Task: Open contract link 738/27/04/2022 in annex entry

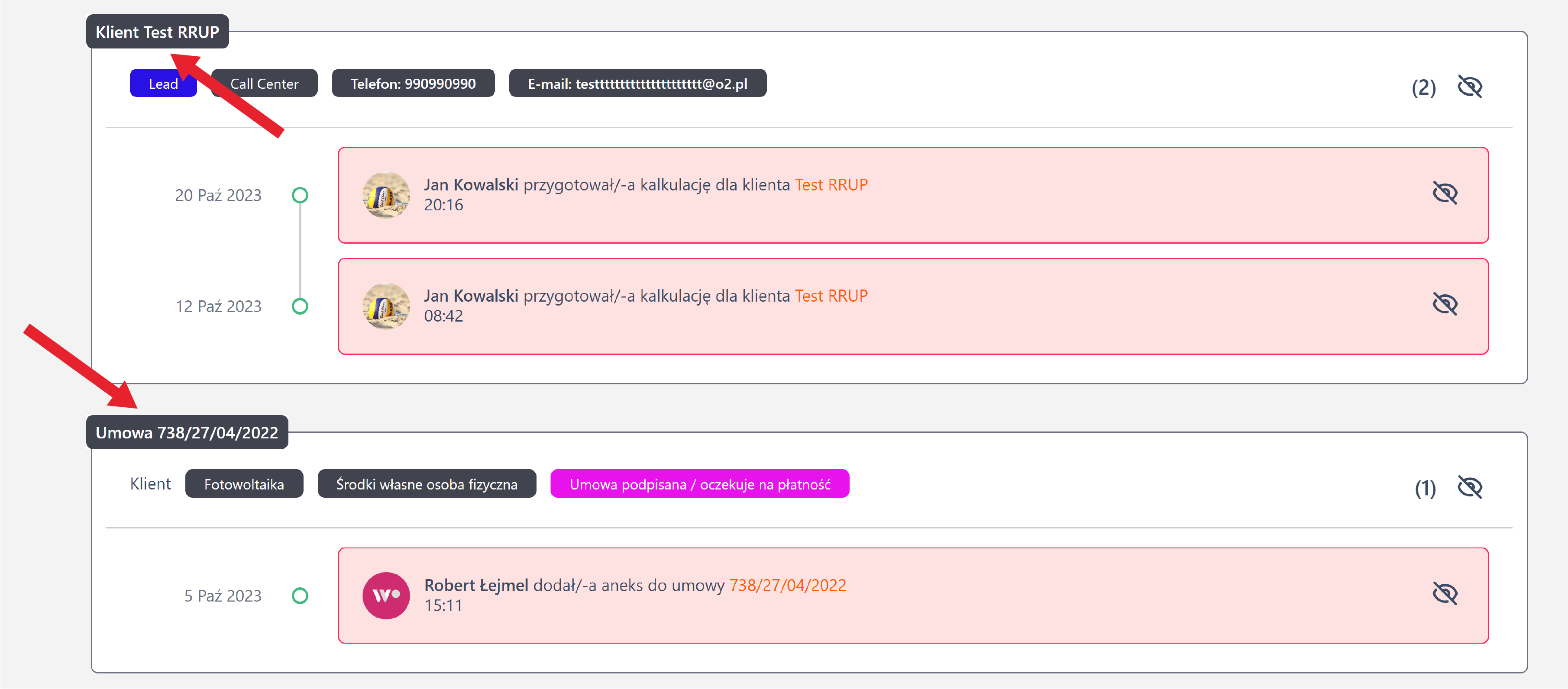Action: (x=787, y=586)
